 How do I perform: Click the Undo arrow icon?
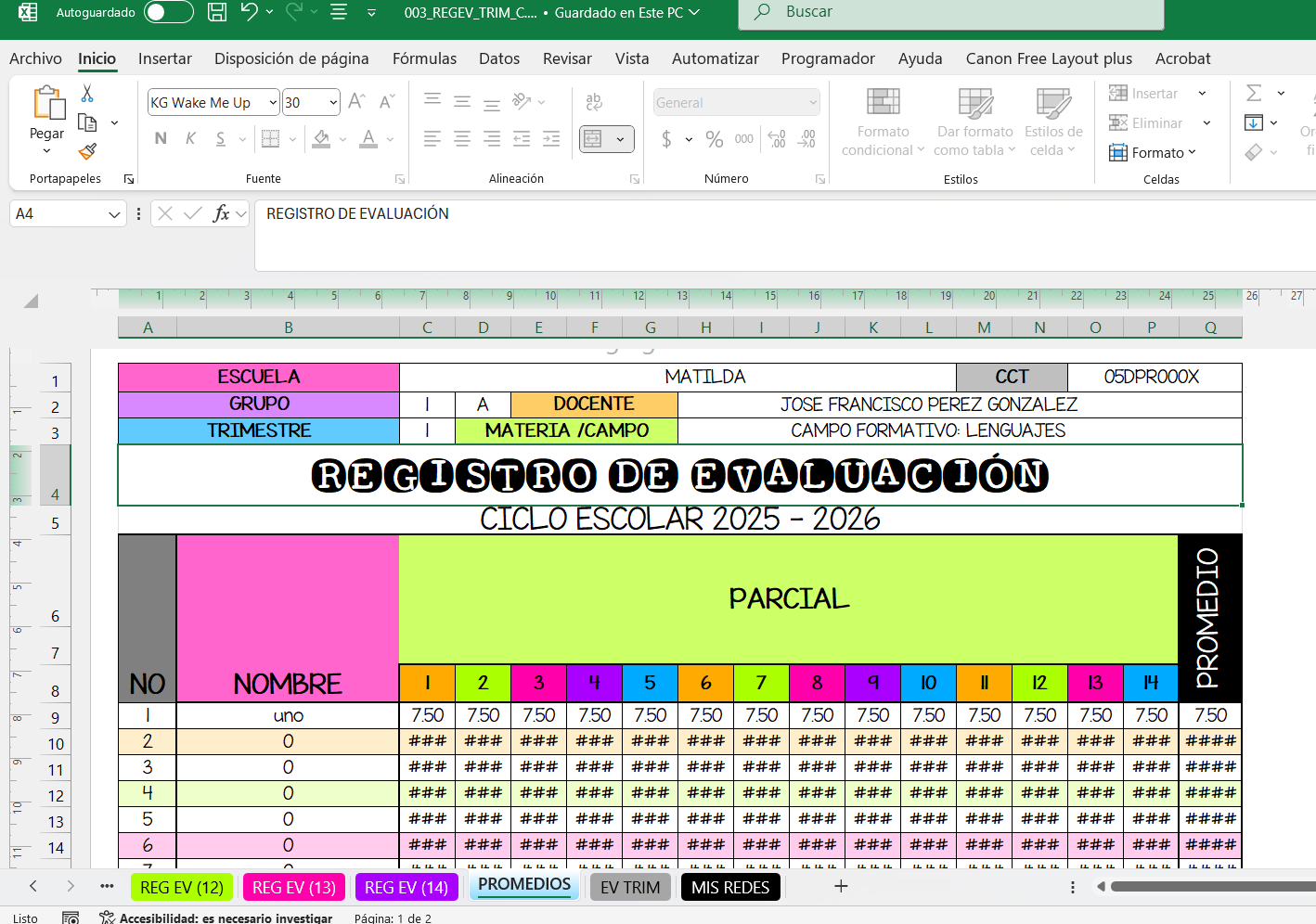249,12
